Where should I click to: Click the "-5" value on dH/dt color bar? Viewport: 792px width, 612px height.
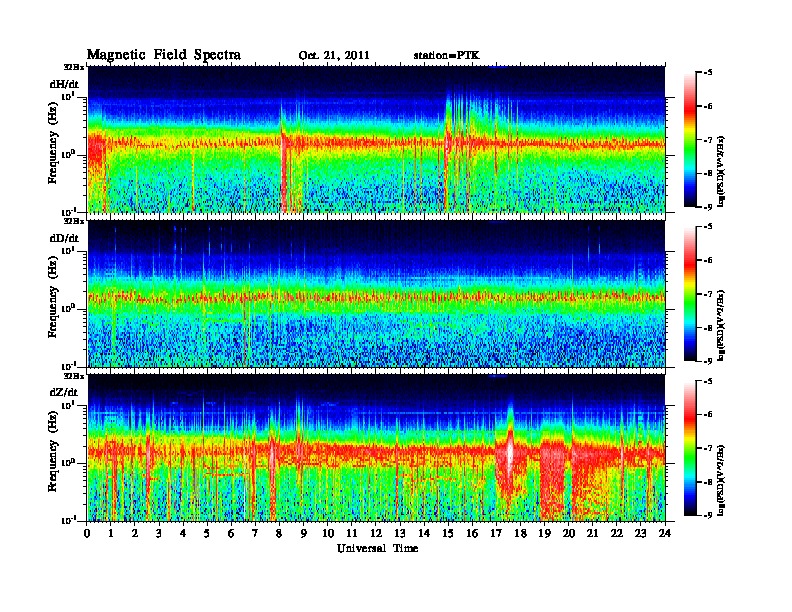coord(708,72)
